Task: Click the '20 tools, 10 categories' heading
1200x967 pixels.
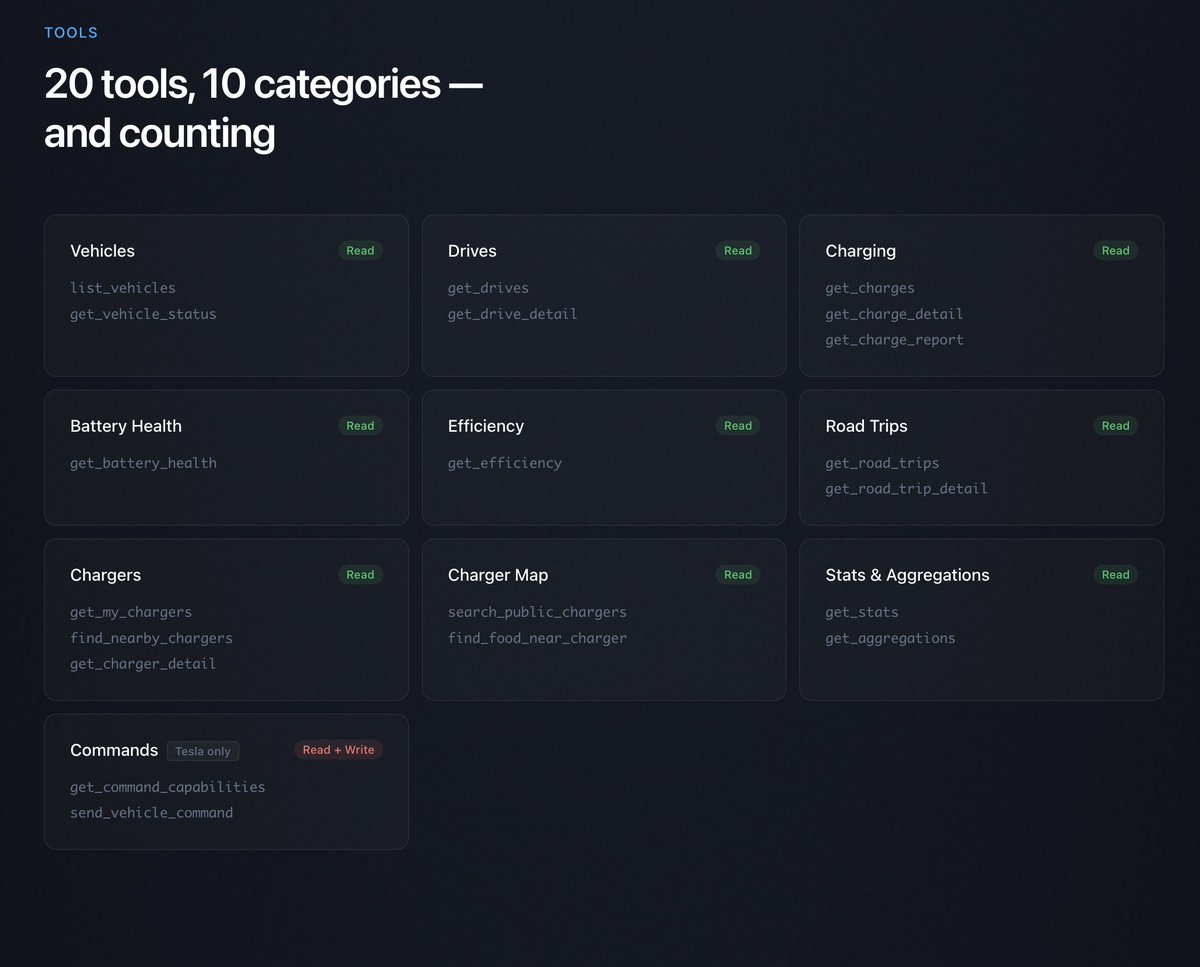Action: click(263, 108)
